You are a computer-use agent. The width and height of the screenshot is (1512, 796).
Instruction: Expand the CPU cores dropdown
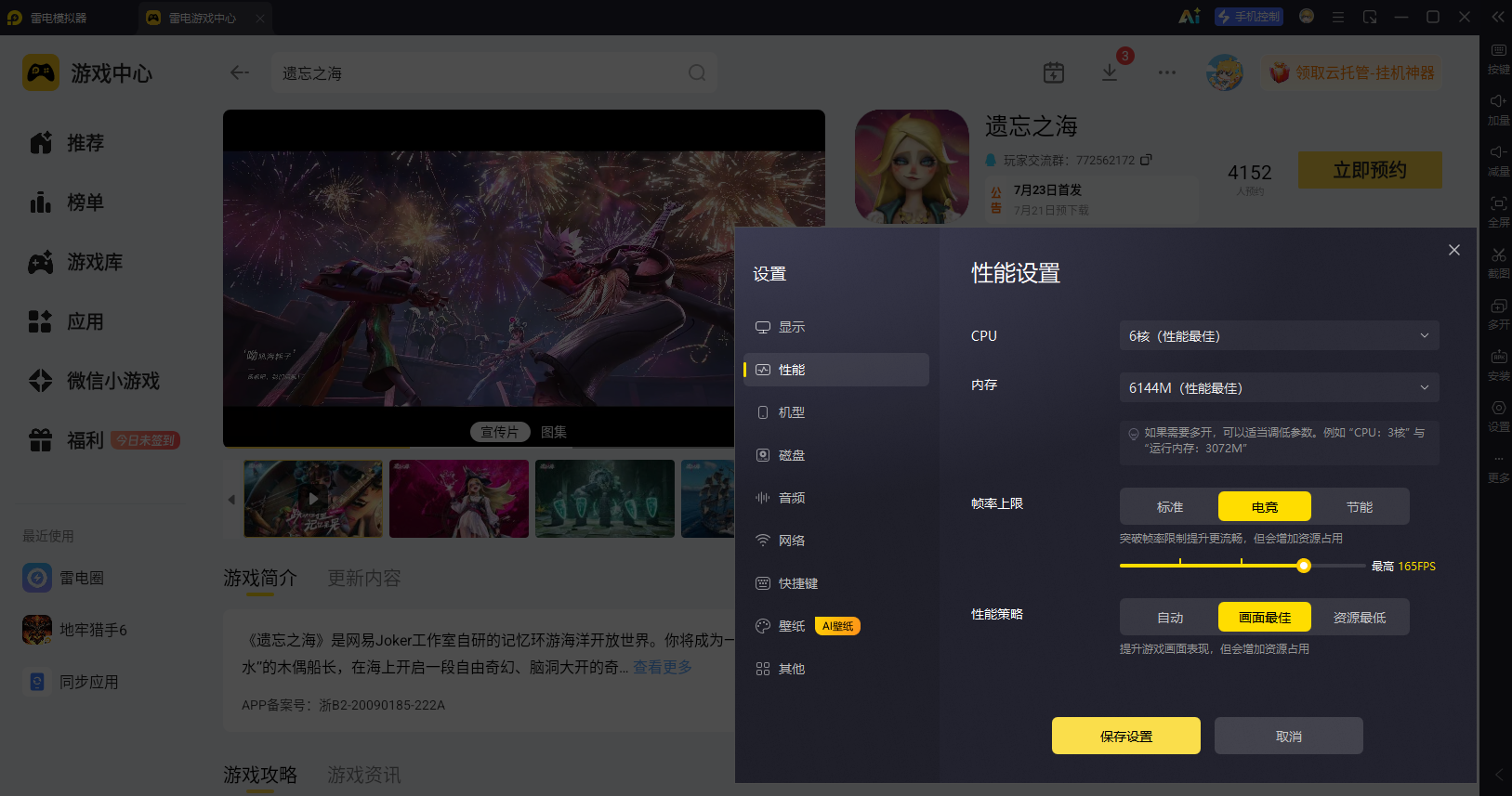click(x=1279, y=336)
